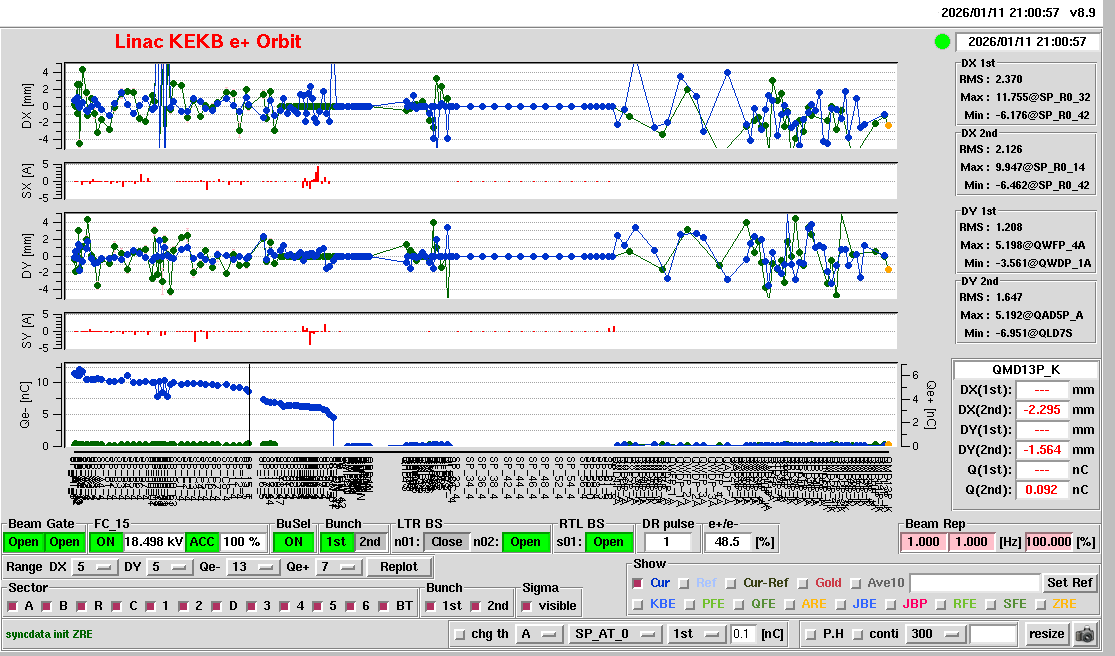Click the camera screenshot icon
This screenshot has height=656, width=1115.
1084,634
